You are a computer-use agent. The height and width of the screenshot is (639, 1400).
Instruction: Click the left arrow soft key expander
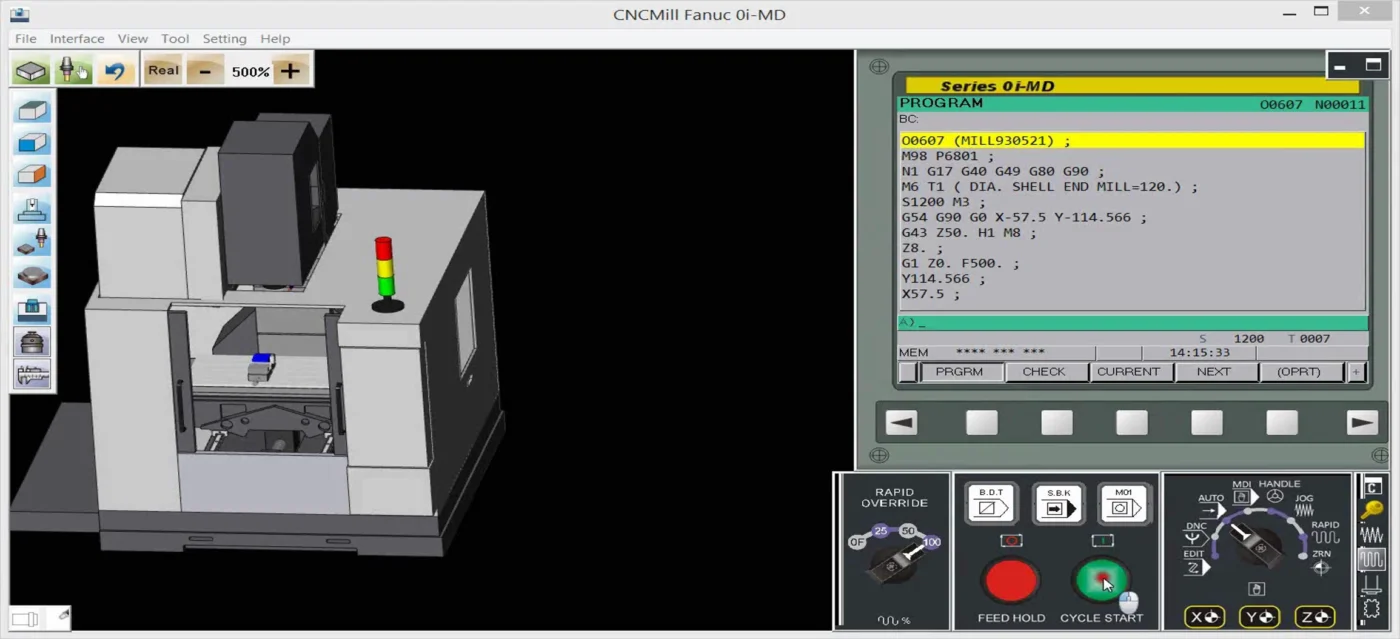901,423
